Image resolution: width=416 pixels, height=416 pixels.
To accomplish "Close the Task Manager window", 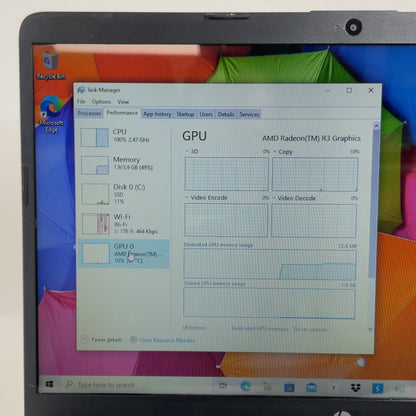I will coord(371,90).
